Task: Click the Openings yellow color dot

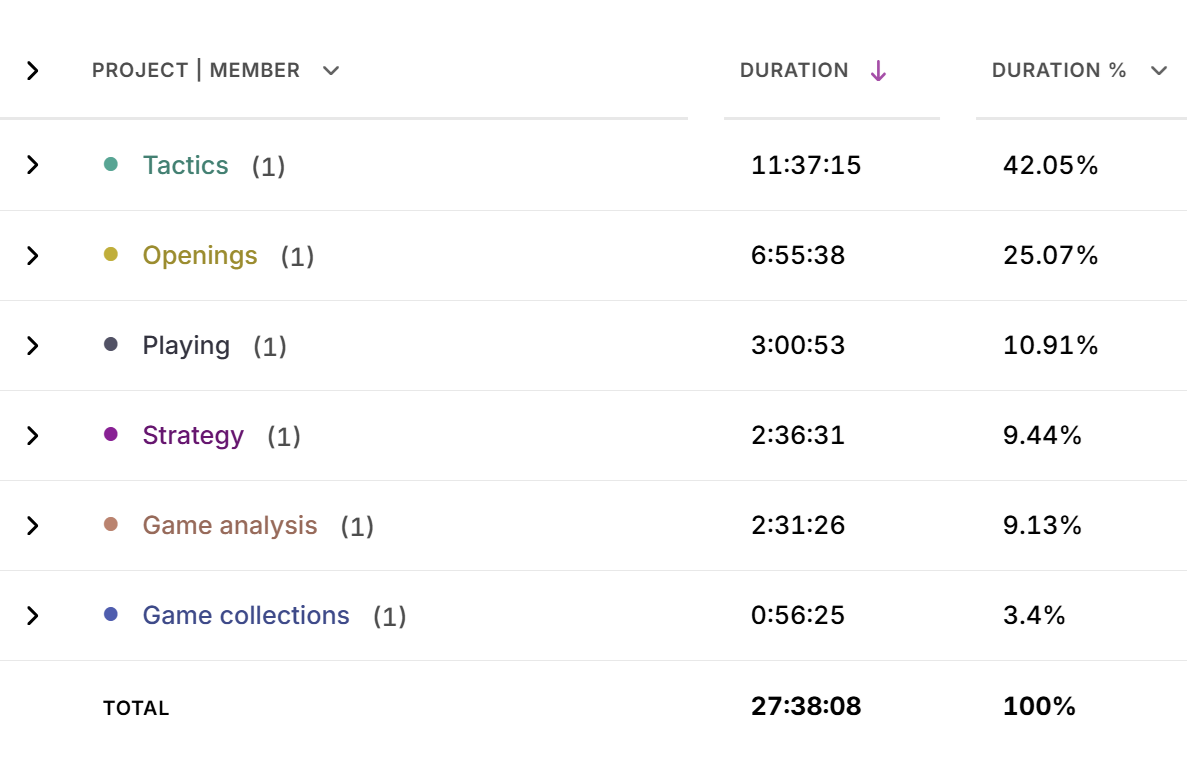Action: [111, 254]
